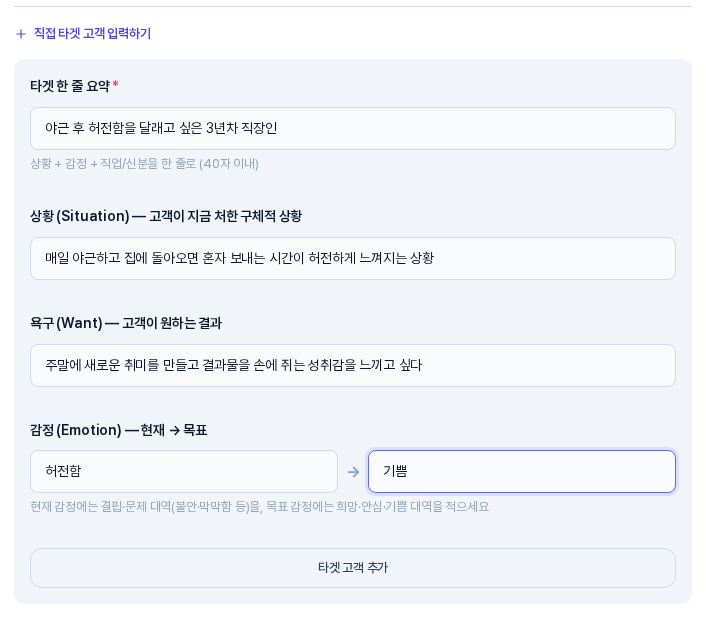The image size is (706, 618).
Task: Click the hint text '상황 + 감정 + 직업/신분을 한 줄로 (40자 이내)'
Action: 145,163
